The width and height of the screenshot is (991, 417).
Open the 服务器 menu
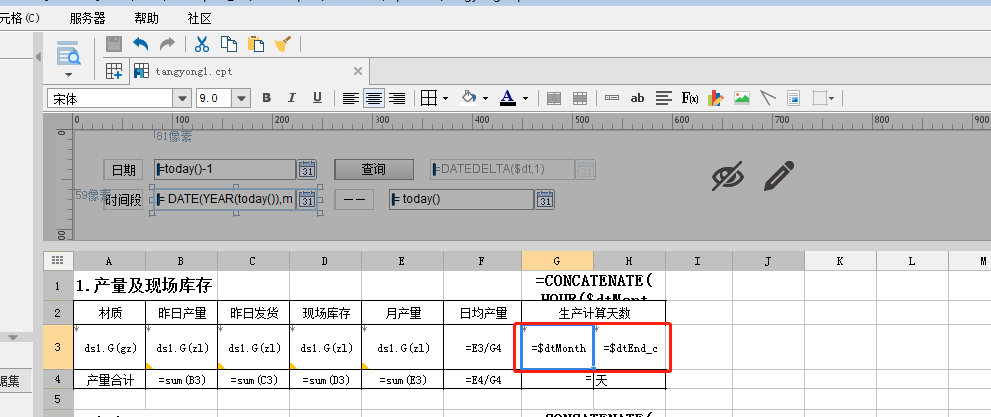pyautogui.click(x=87, y=18)
